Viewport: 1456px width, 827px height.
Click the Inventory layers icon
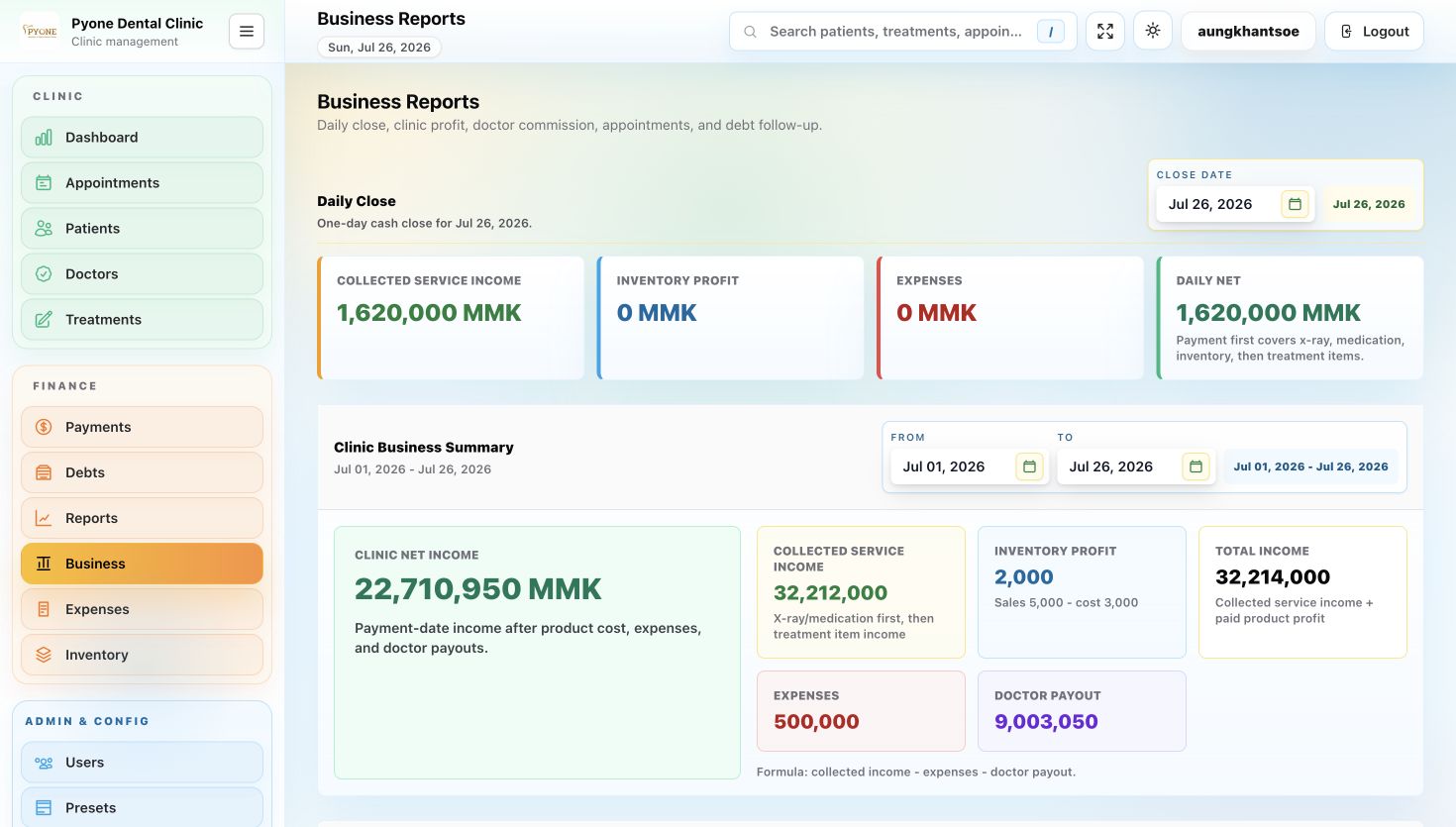[x=44, y=655]
